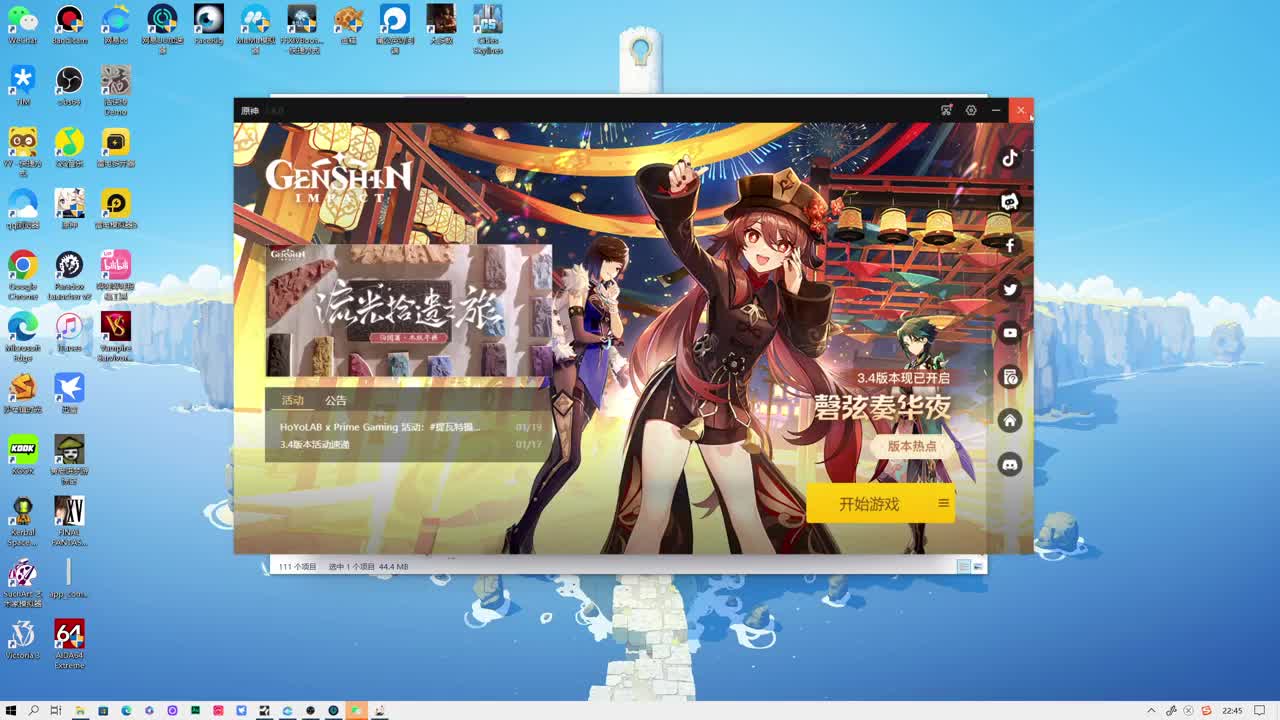Open taskbar search magnifier
The image size is (1280, 720).
33,711
